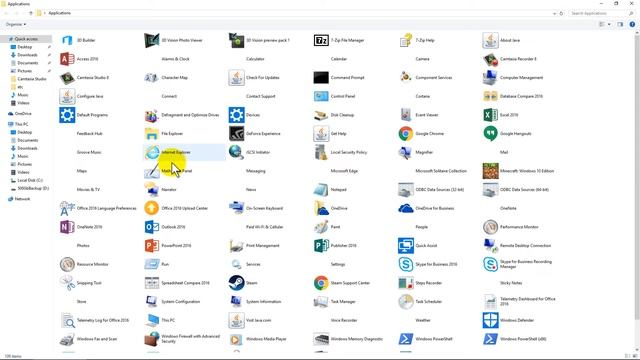640x360 pixels.
Task: Open the Quick Assist icon
Action: 406,246
